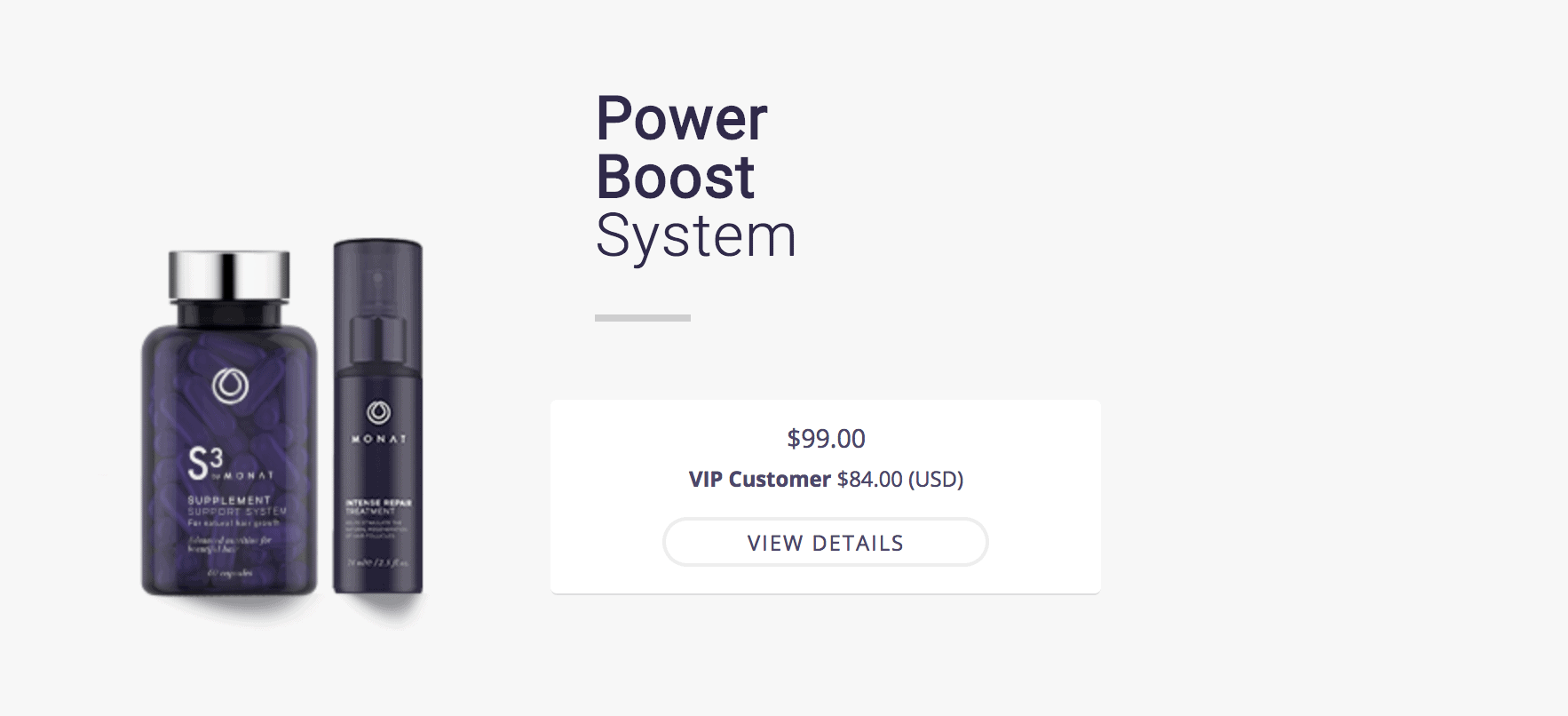The width and height of the screenshot is (1568, 716).
Task: Click the word 'Boost' in the heading
Action: (x=675, y=177)
